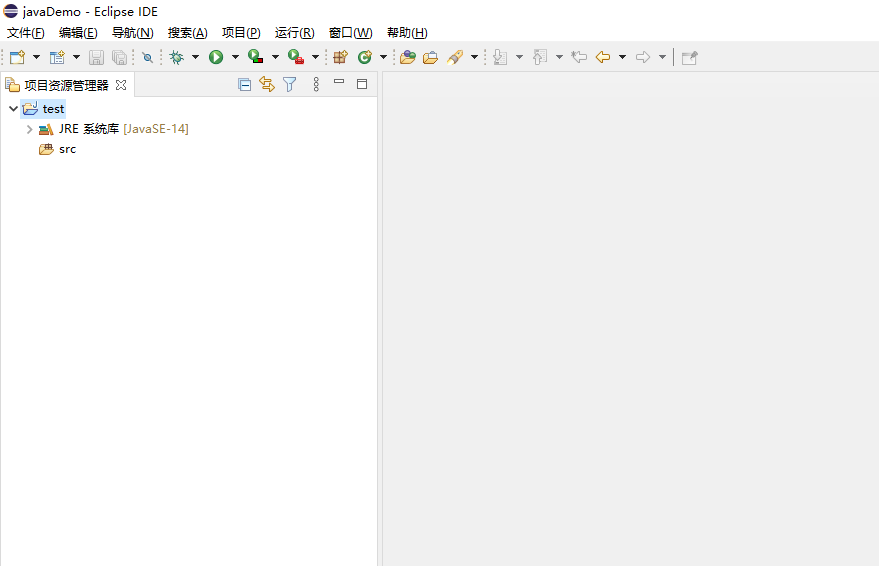
Task: Open the New Java Class dropdown arrow
Action: [383, 57]
